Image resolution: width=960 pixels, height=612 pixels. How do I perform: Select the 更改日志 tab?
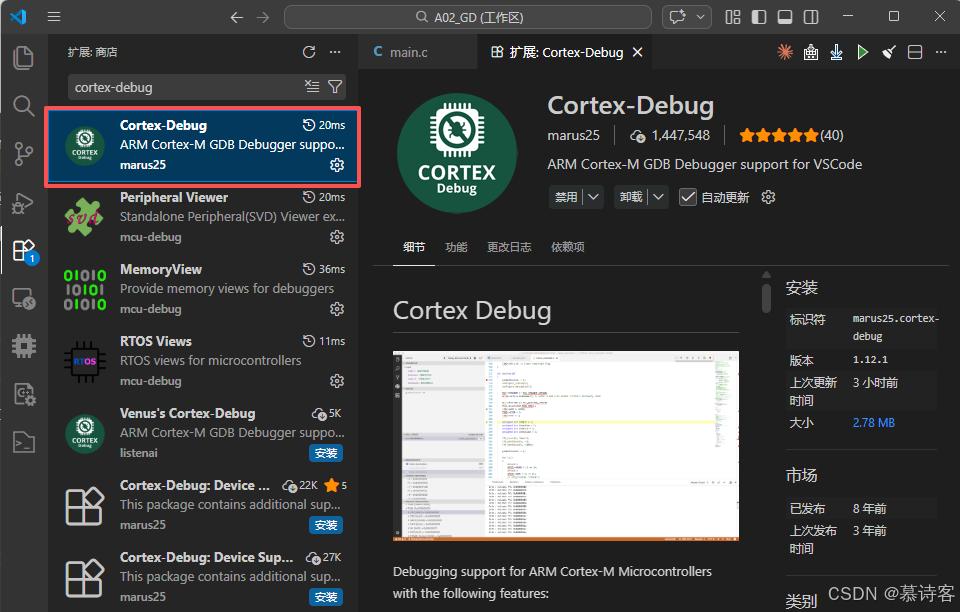(x=509, y=247)
